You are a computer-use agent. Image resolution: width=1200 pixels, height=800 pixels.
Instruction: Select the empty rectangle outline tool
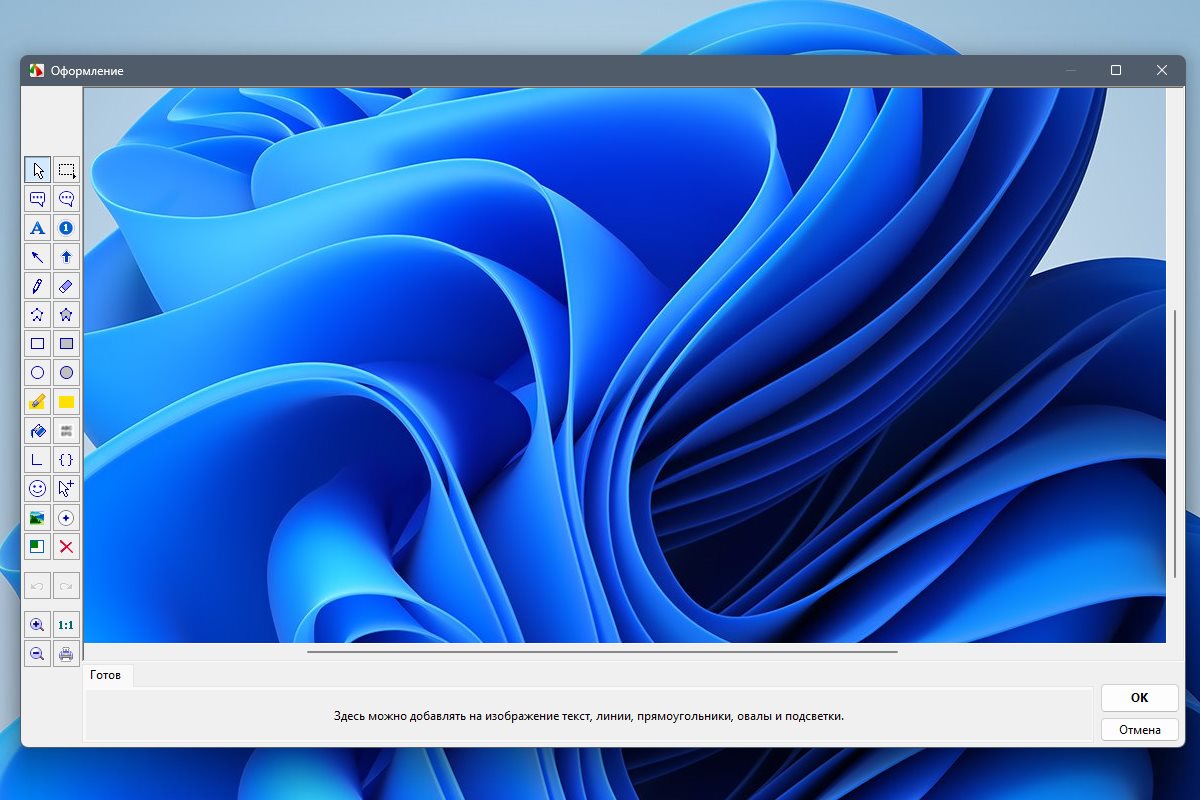[x=37, y=344]
